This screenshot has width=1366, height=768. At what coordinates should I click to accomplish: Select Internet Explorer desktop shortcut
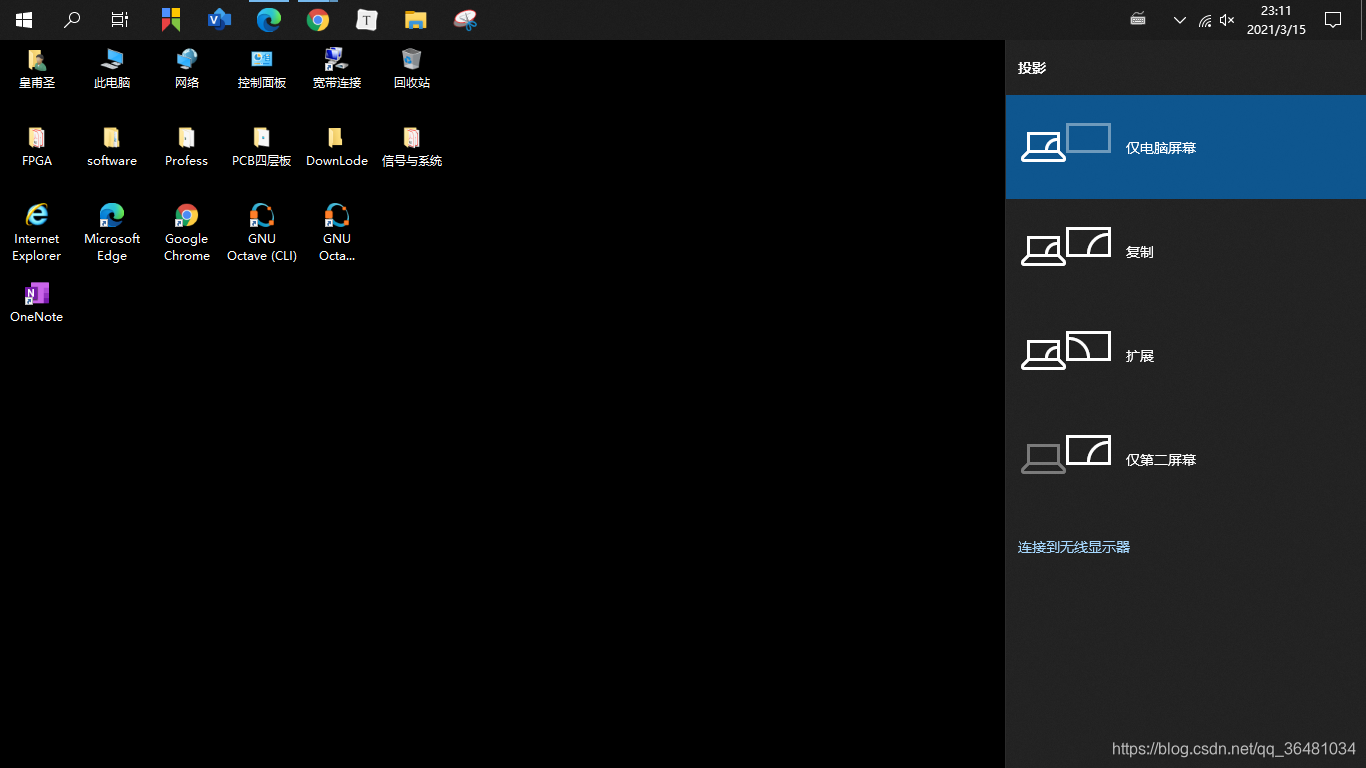pos(37,233)
